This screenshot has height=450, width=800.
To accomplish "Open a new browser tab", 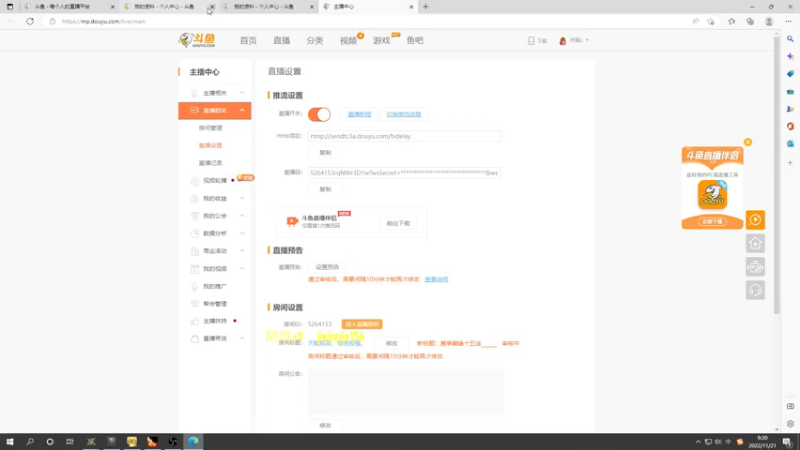I will (x=426, y=7).
